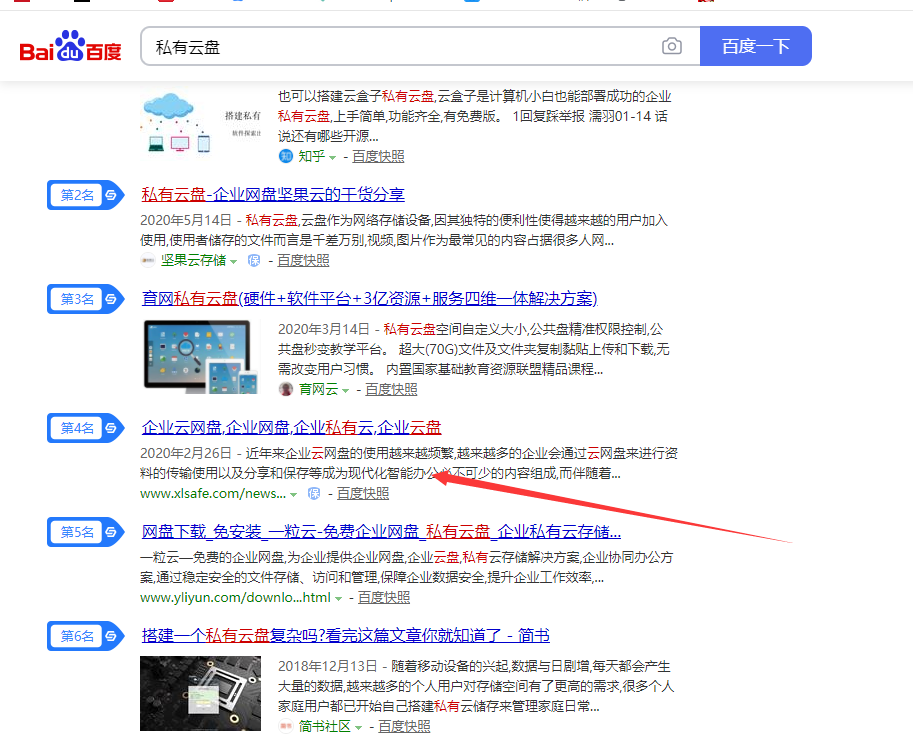Open result 私有云盘-企业网盘坚果云的干货分享
The height and width of the screenshot is (749, 913).
click(273, 195)
